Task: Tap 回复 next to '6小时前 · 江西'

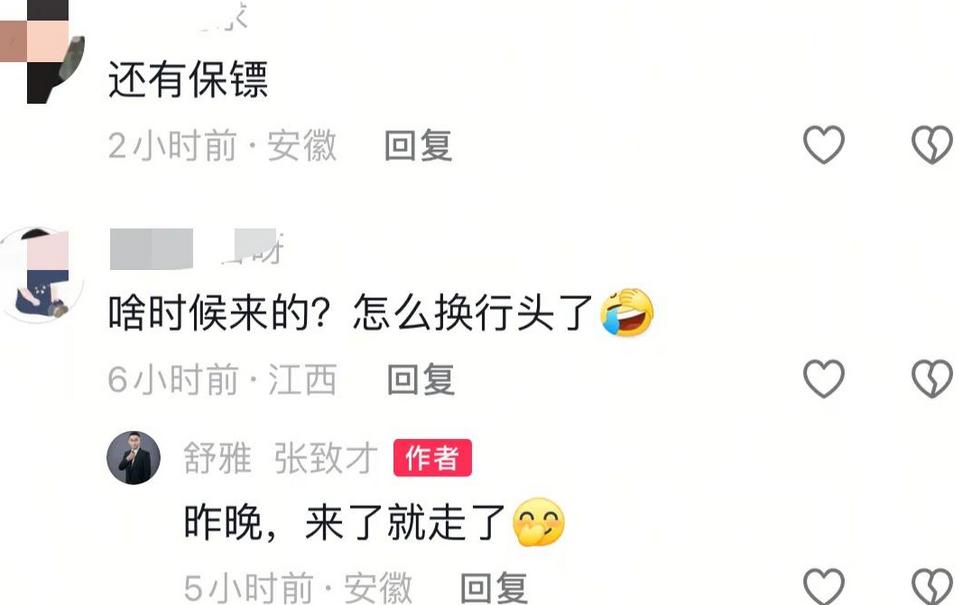Action: click(421, 379)
